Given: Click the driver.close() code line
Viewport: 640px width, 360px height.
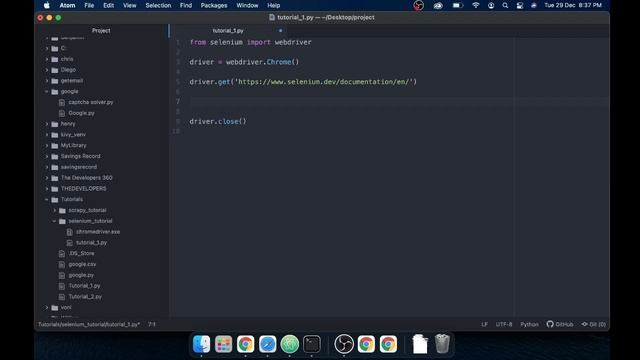Looking at the screenshot, I should tap(218, 121).
